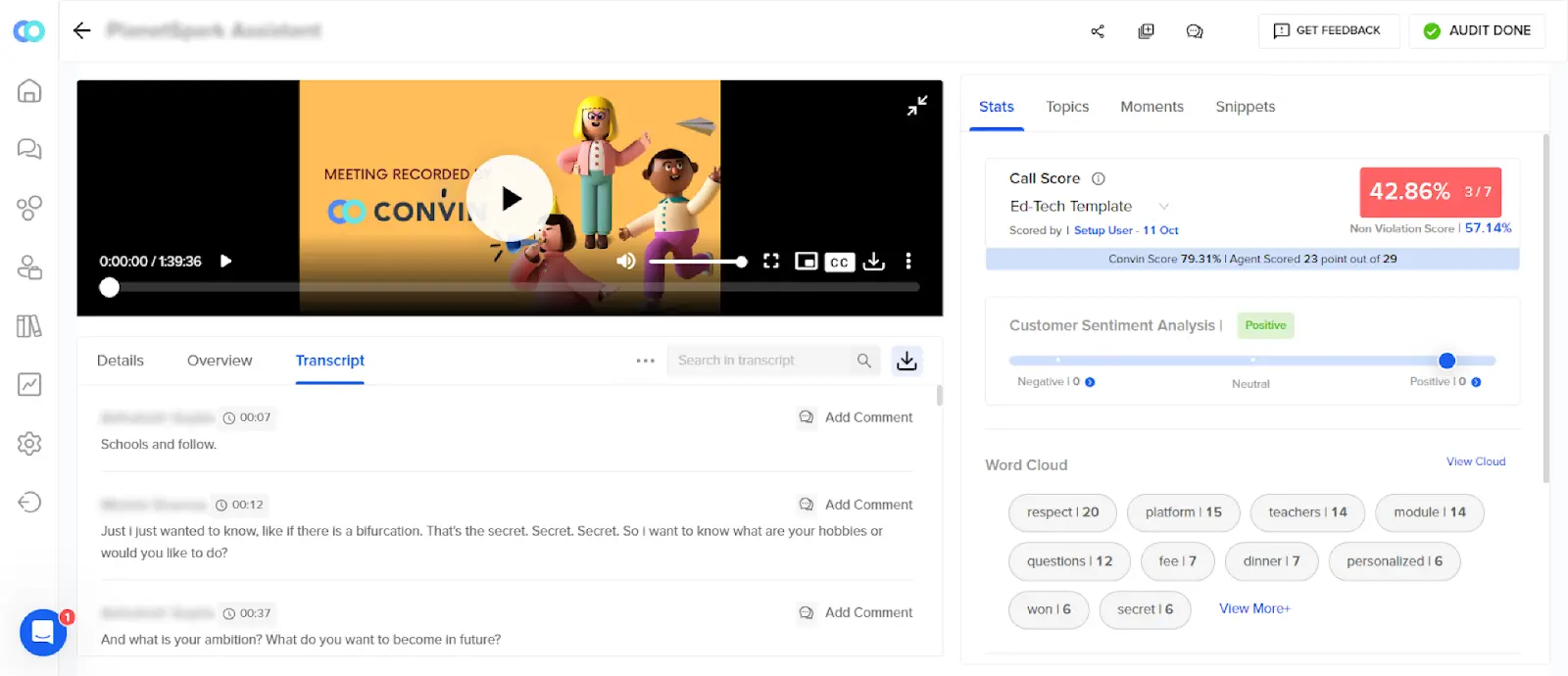Click the Negative info icon
Image resolution: width=1568 pixels, height=676 pixels.
(1090, 382)
